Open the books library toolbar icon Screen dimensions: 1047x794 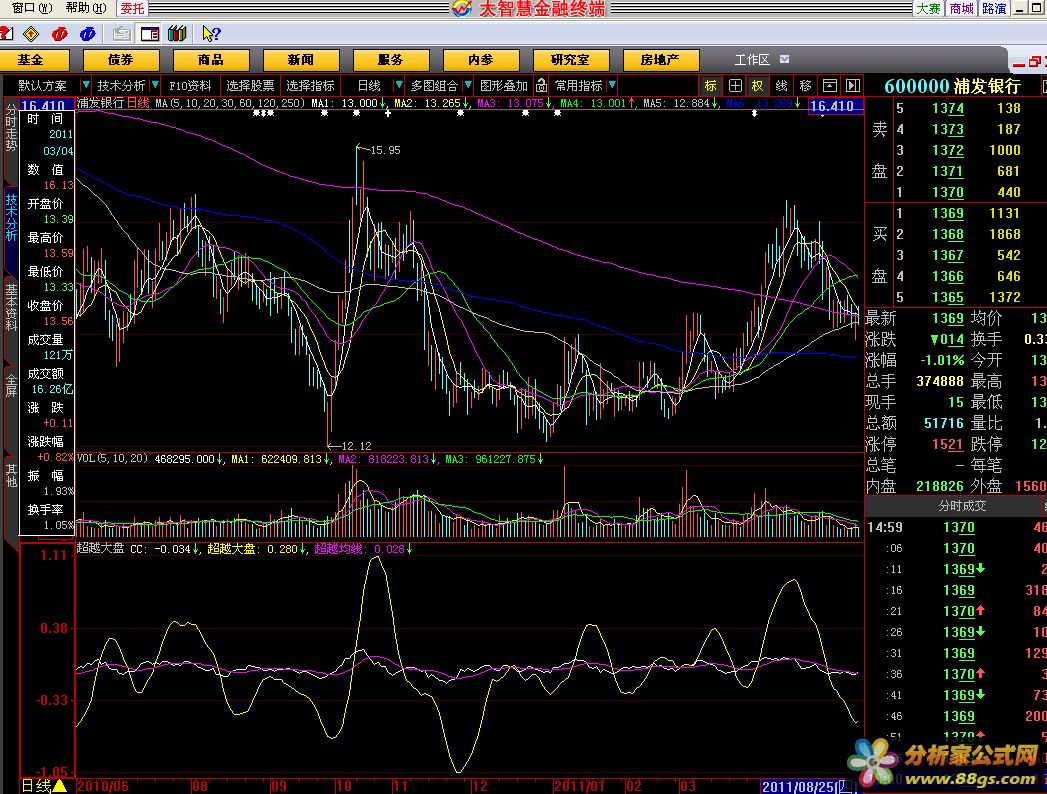(177, 33)
